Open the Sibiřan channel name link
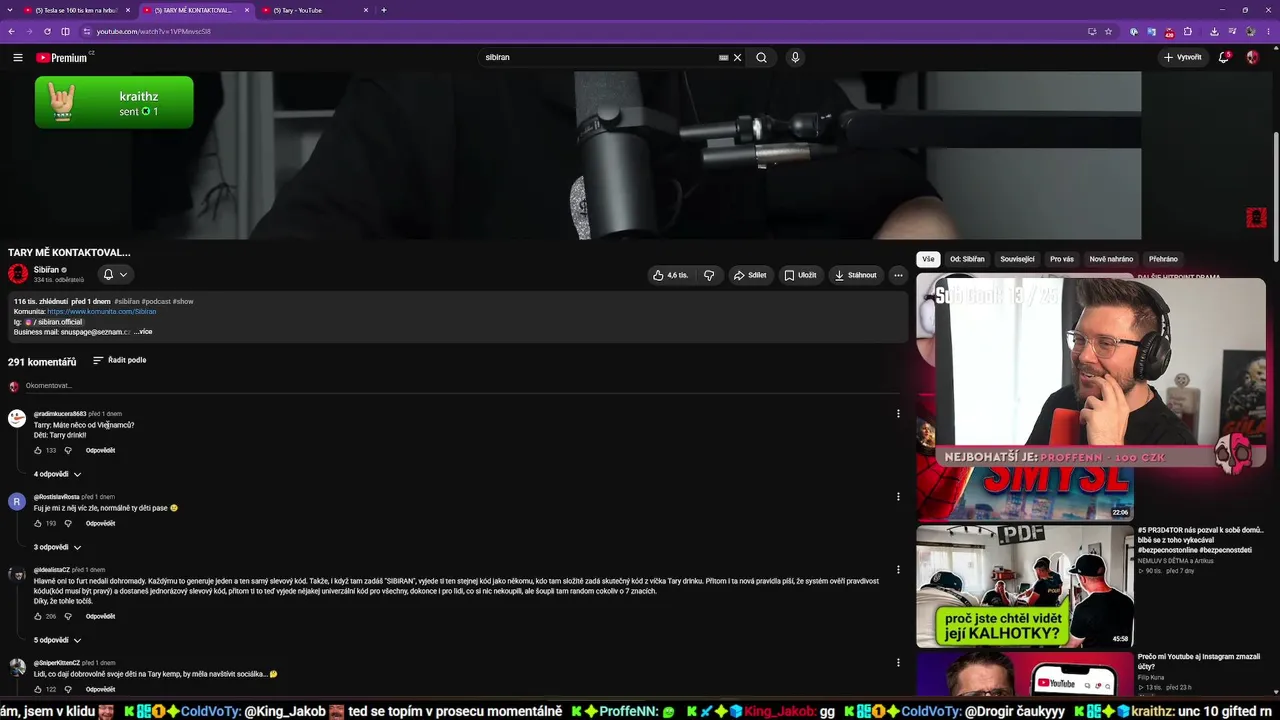This screenshot has height=720, width=1280. [x=46, y=270]
